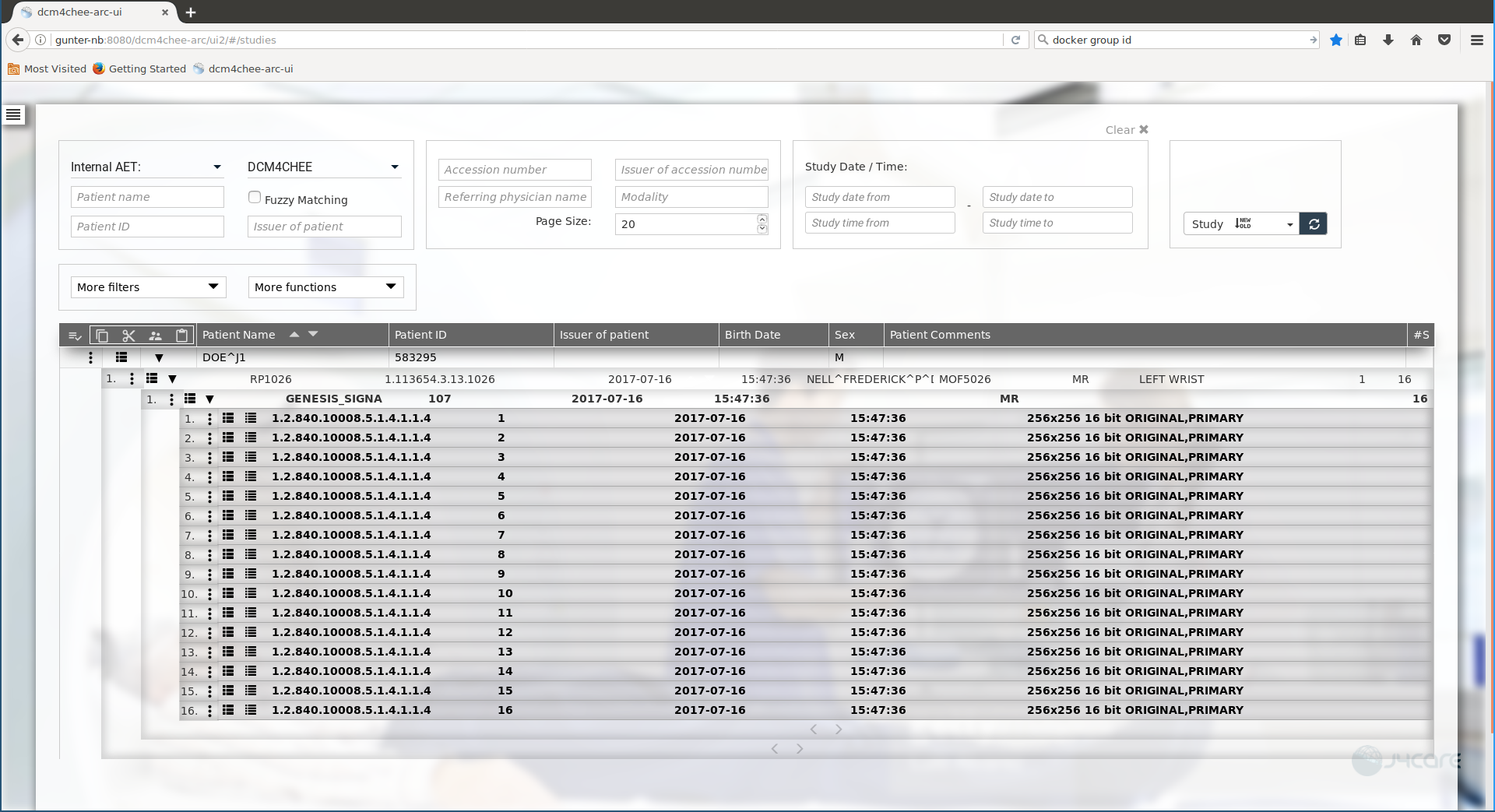Sort Patient Name ascending with up arrow
The width and height of the screenshot is (1495, 812).
294,334
